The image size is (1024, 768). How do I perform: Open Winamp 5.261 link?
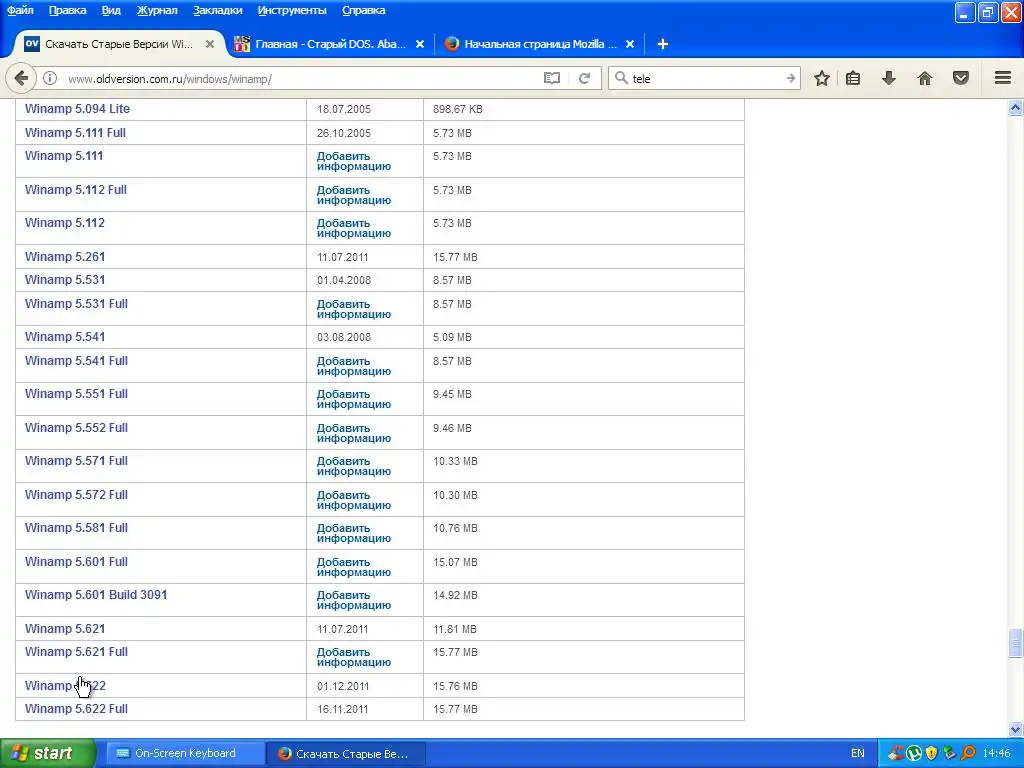65,257
